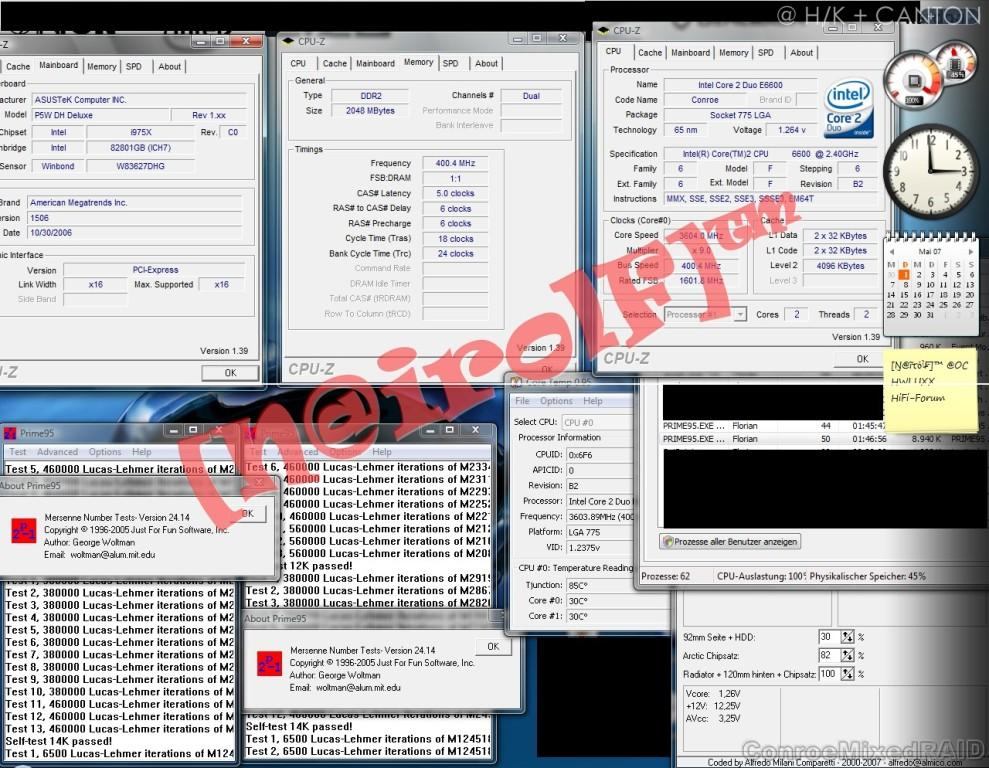Click OK in CPU-Z ASUSTeK mainboard window
This screenshot has width=989, height=768.
pyautogui.click(x=230, y=373)
